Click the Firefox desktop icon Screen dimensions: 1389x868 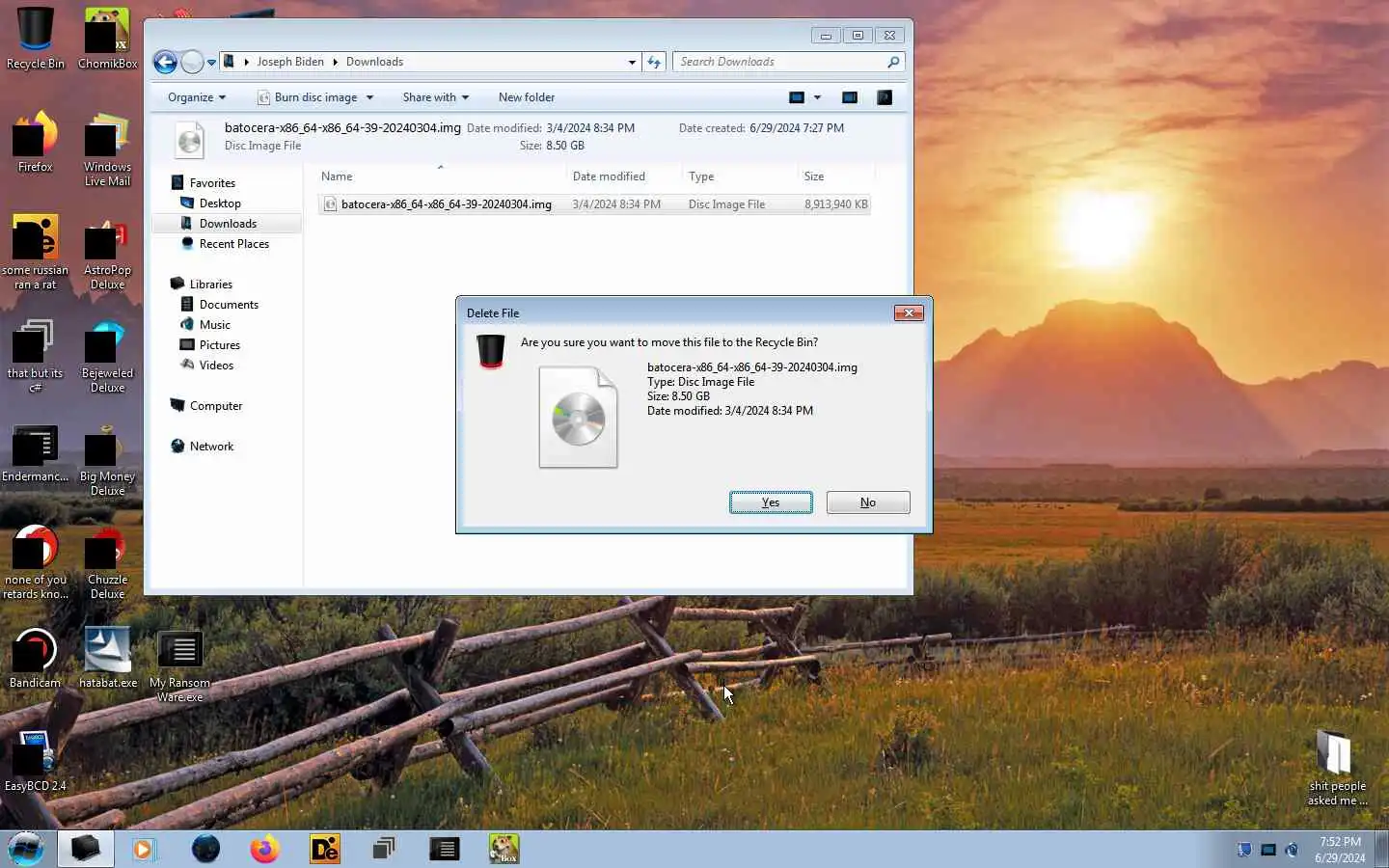point(36,142)
